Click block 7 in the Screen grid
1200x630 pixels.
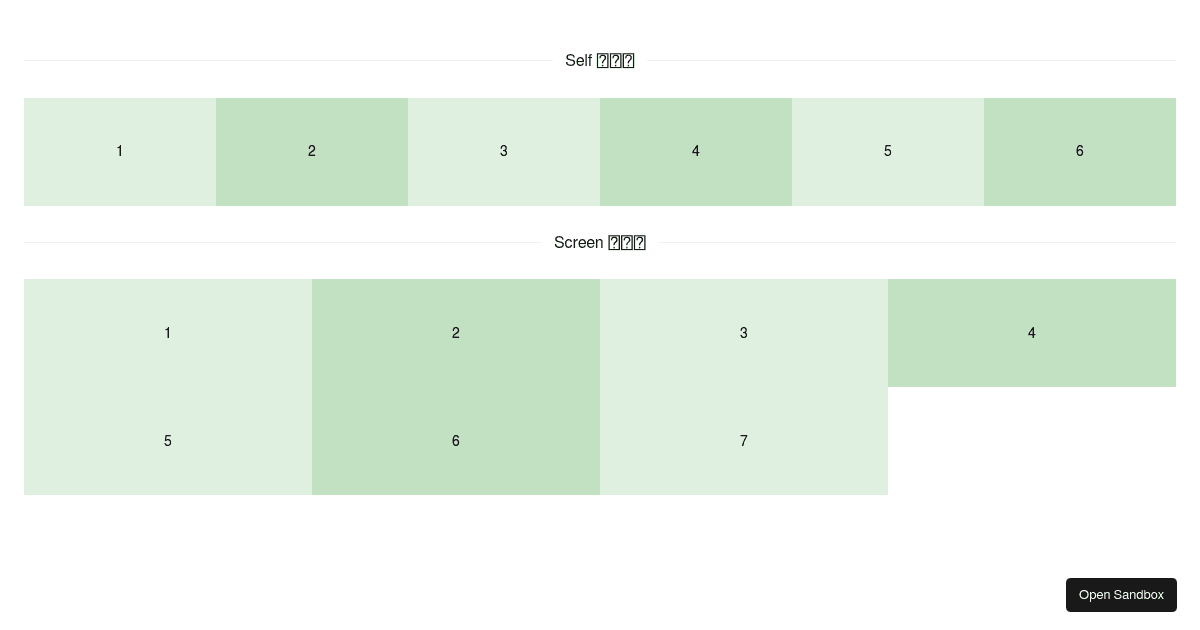743,441
